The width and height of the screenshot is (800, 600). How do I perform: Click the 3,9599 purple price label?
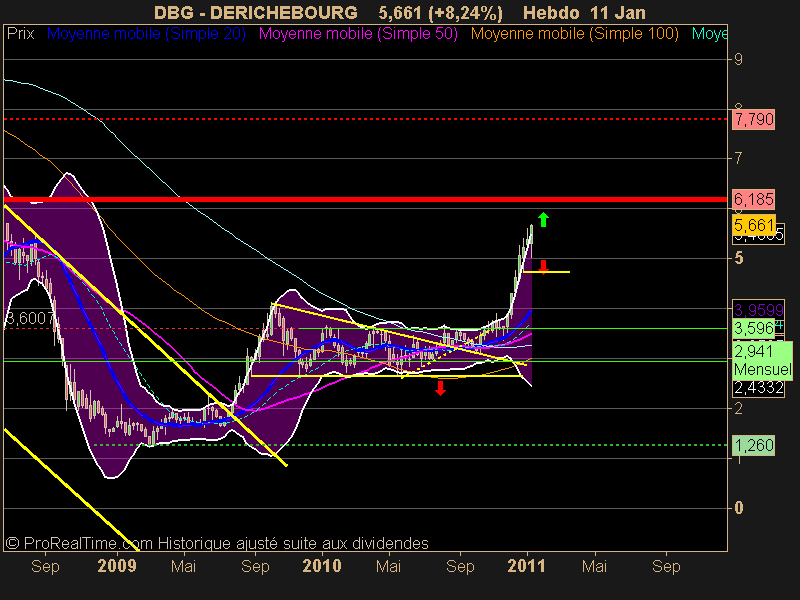[x=758, y=310]
